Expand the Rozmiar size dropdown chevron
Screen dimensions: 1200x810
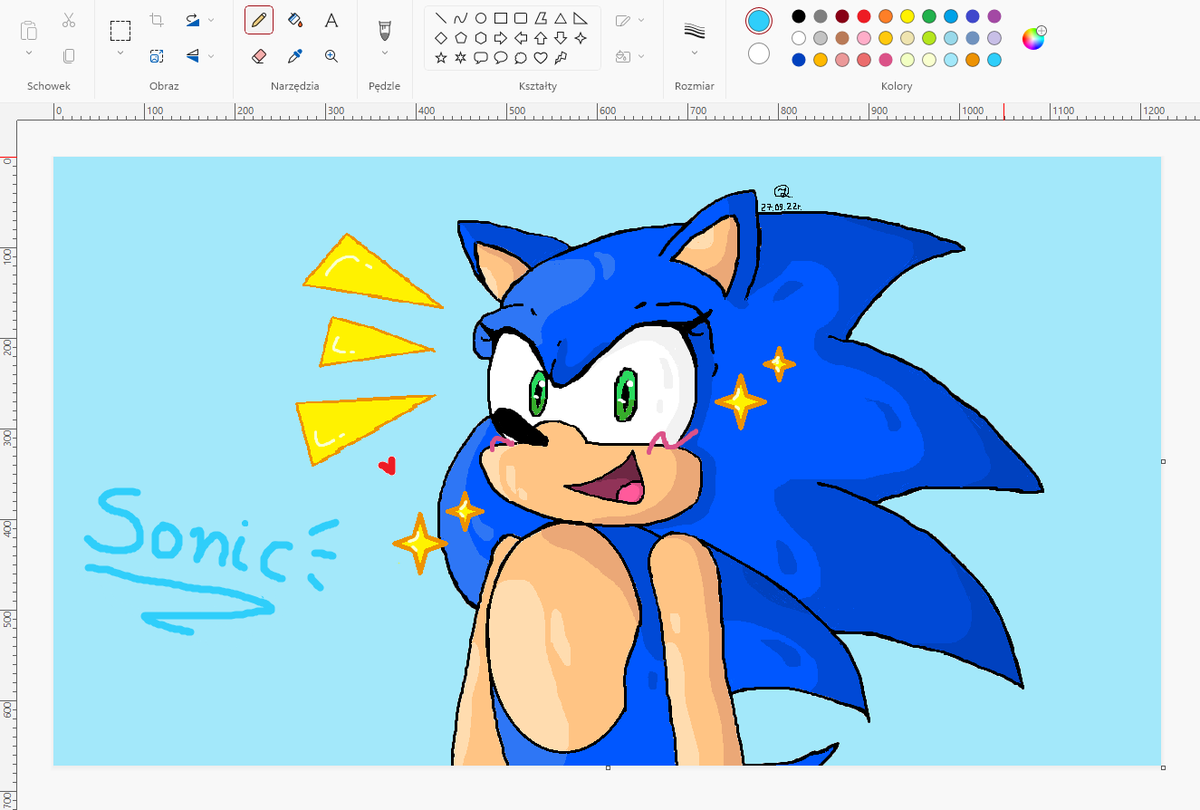click(694, 54)
